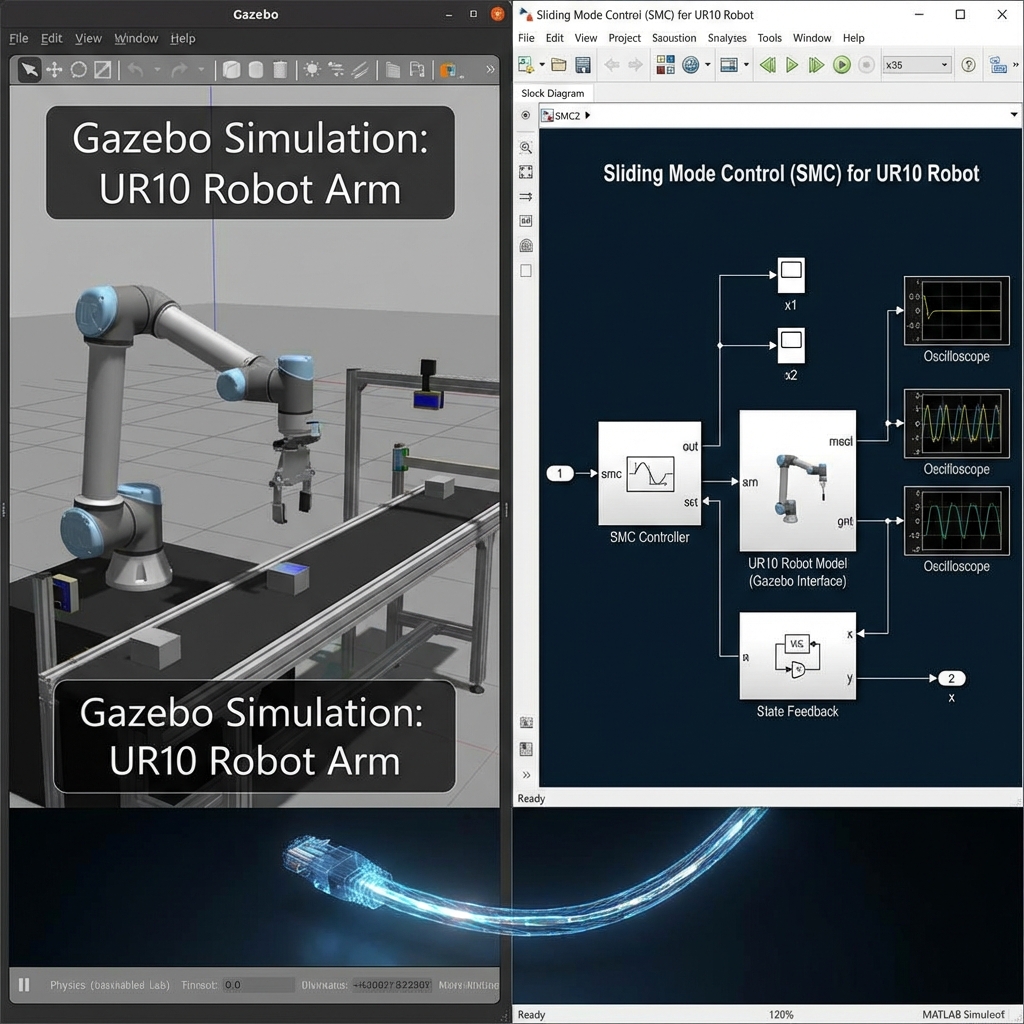The height and width of the screenshot is (1024, 1024).
Task: Open the Library Browser grid icon
Action: coord(665,65)
